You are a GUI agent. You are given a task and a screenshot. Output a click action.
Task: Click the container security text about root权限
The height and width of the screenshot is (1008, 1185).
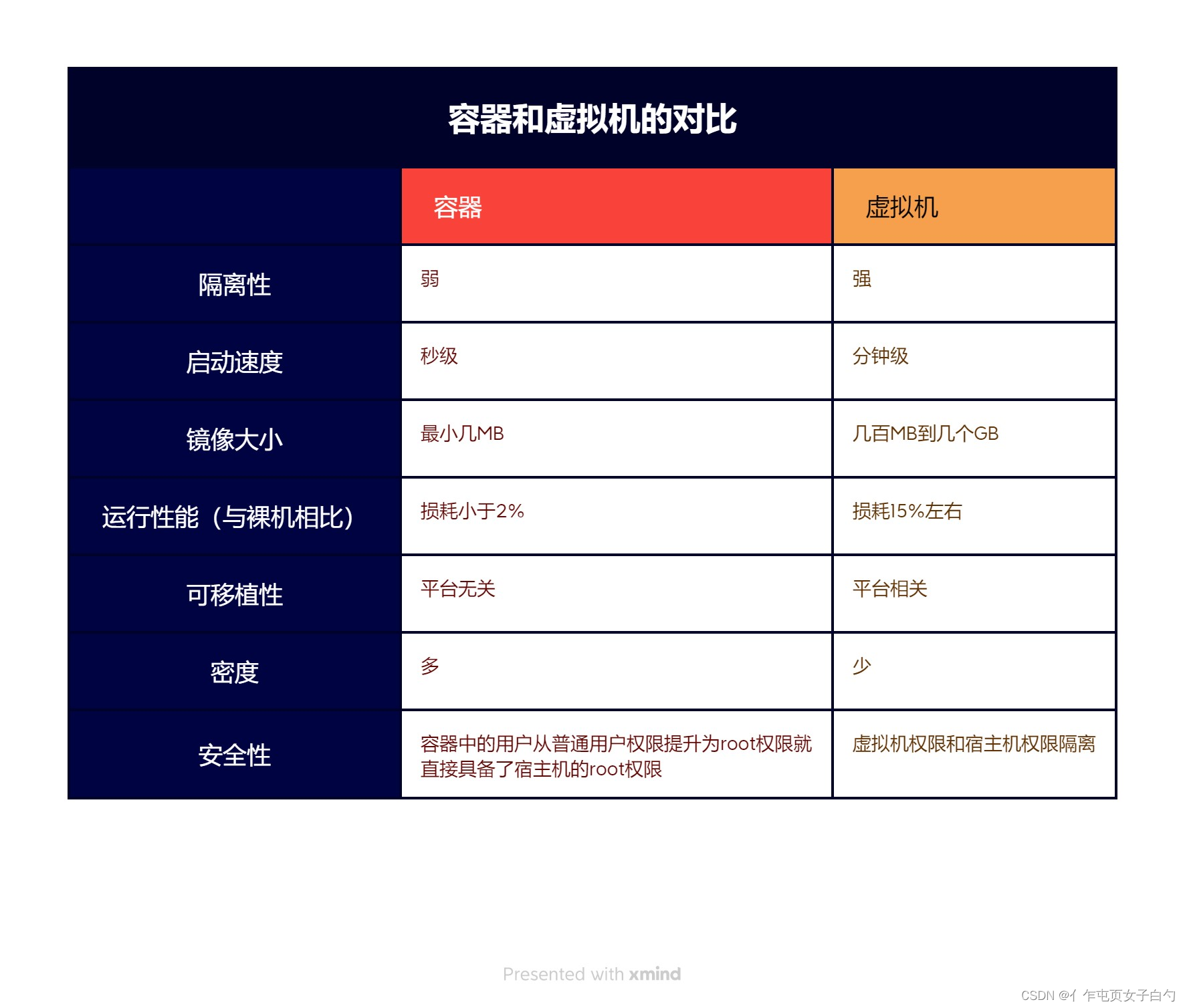tap(616, 756)
